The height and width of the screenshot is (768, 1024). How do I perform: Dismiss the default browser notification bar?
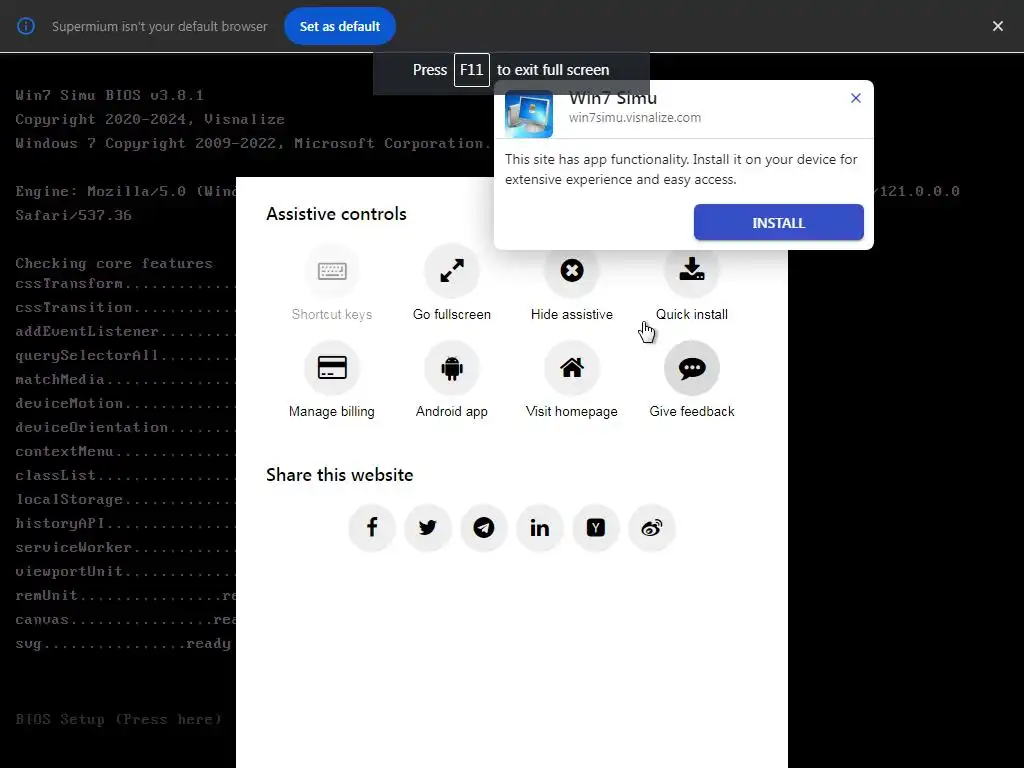997,26
